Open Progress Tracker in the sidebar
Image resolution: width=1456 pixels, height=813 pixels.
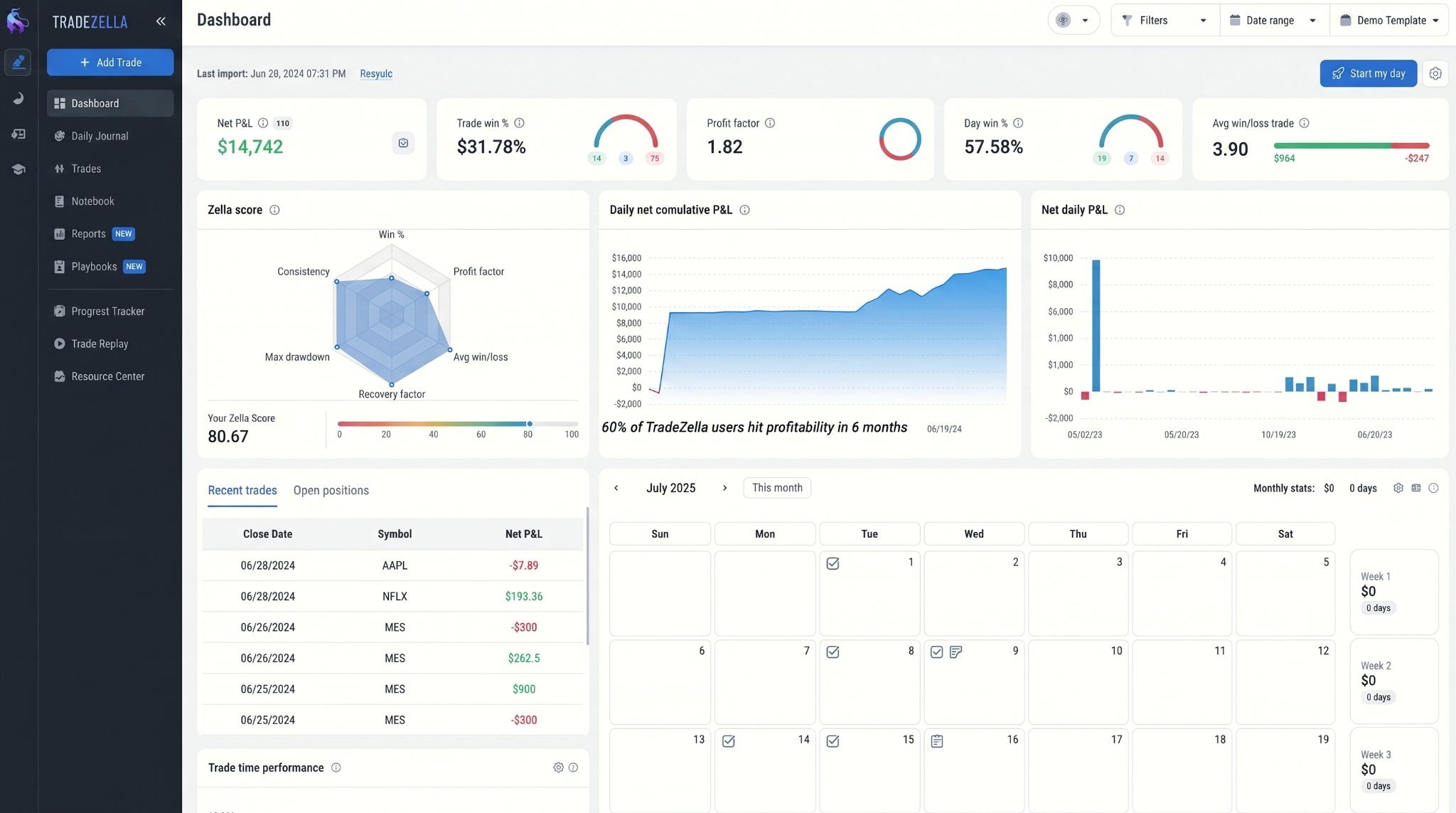click(x=110, y=312)
